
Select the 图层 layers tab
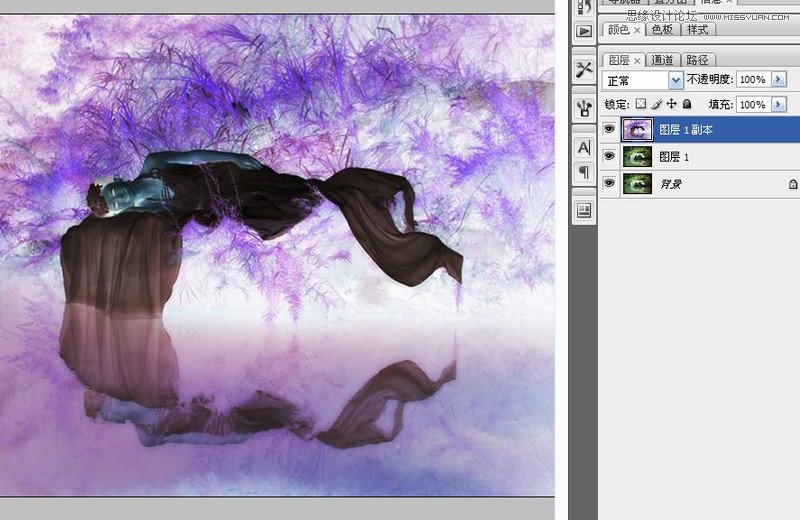pos(619,60)
